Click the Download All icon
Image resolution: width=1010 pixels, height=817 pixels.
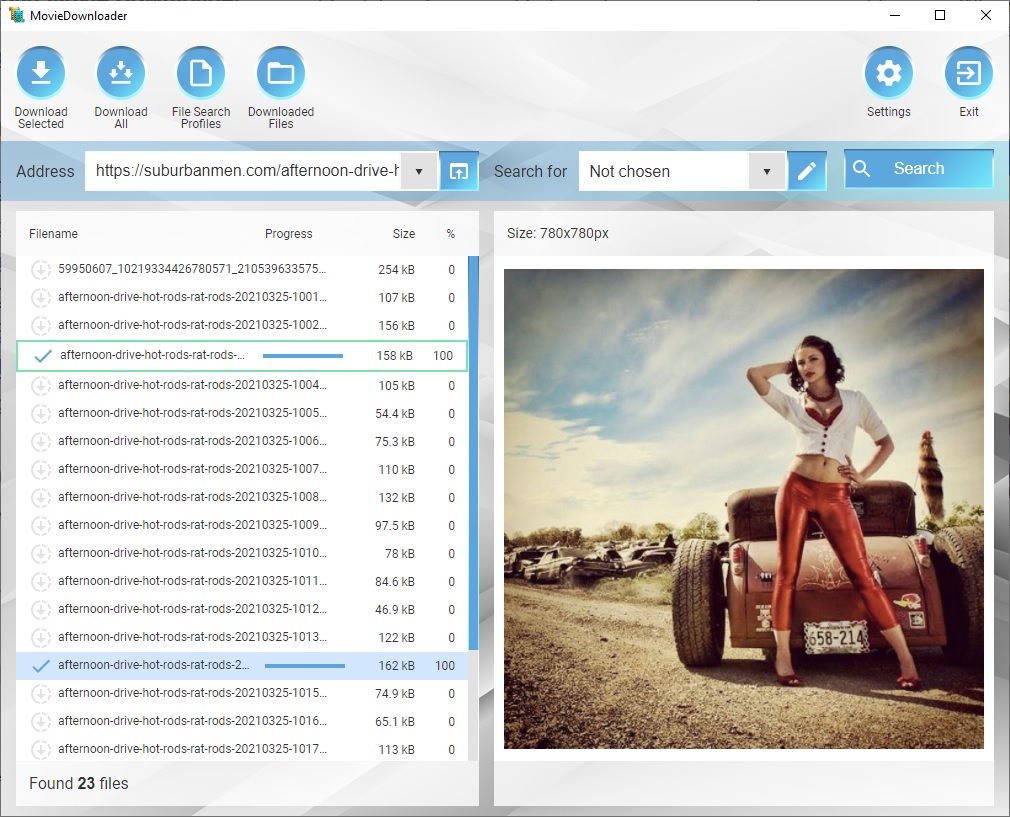tap(121, 73)
